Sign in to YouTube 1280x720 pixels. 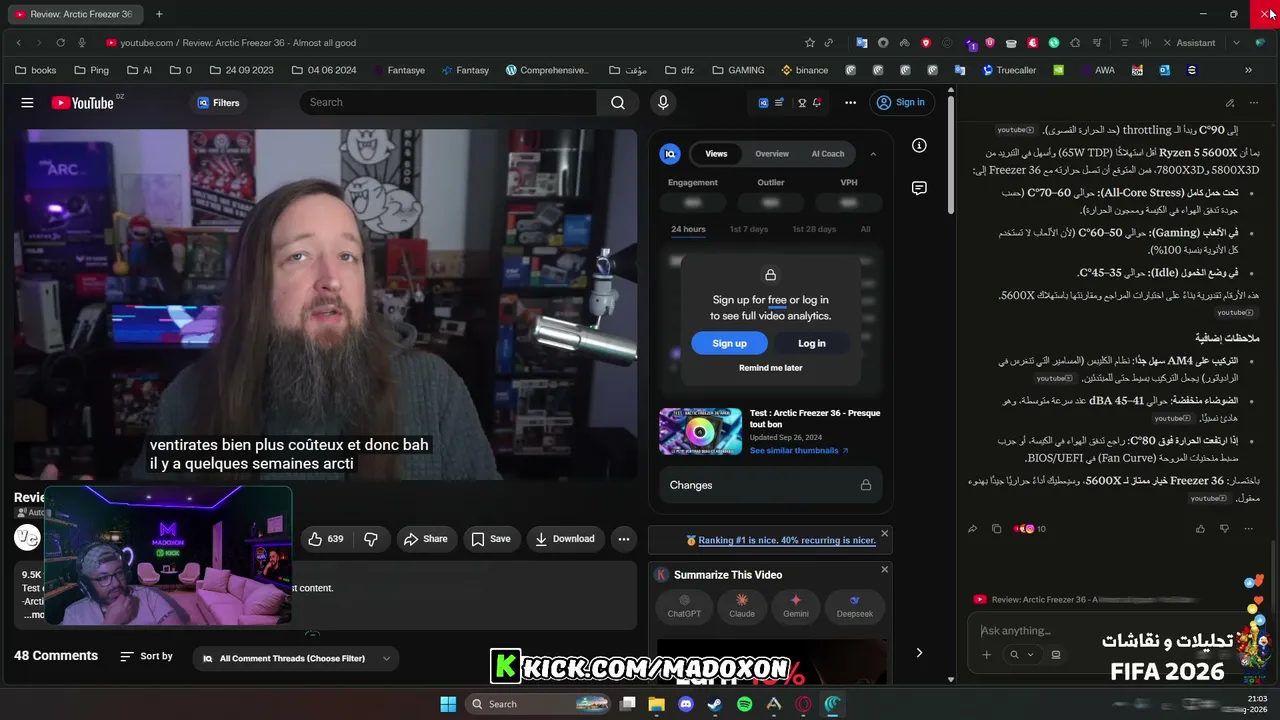point(900,102)
